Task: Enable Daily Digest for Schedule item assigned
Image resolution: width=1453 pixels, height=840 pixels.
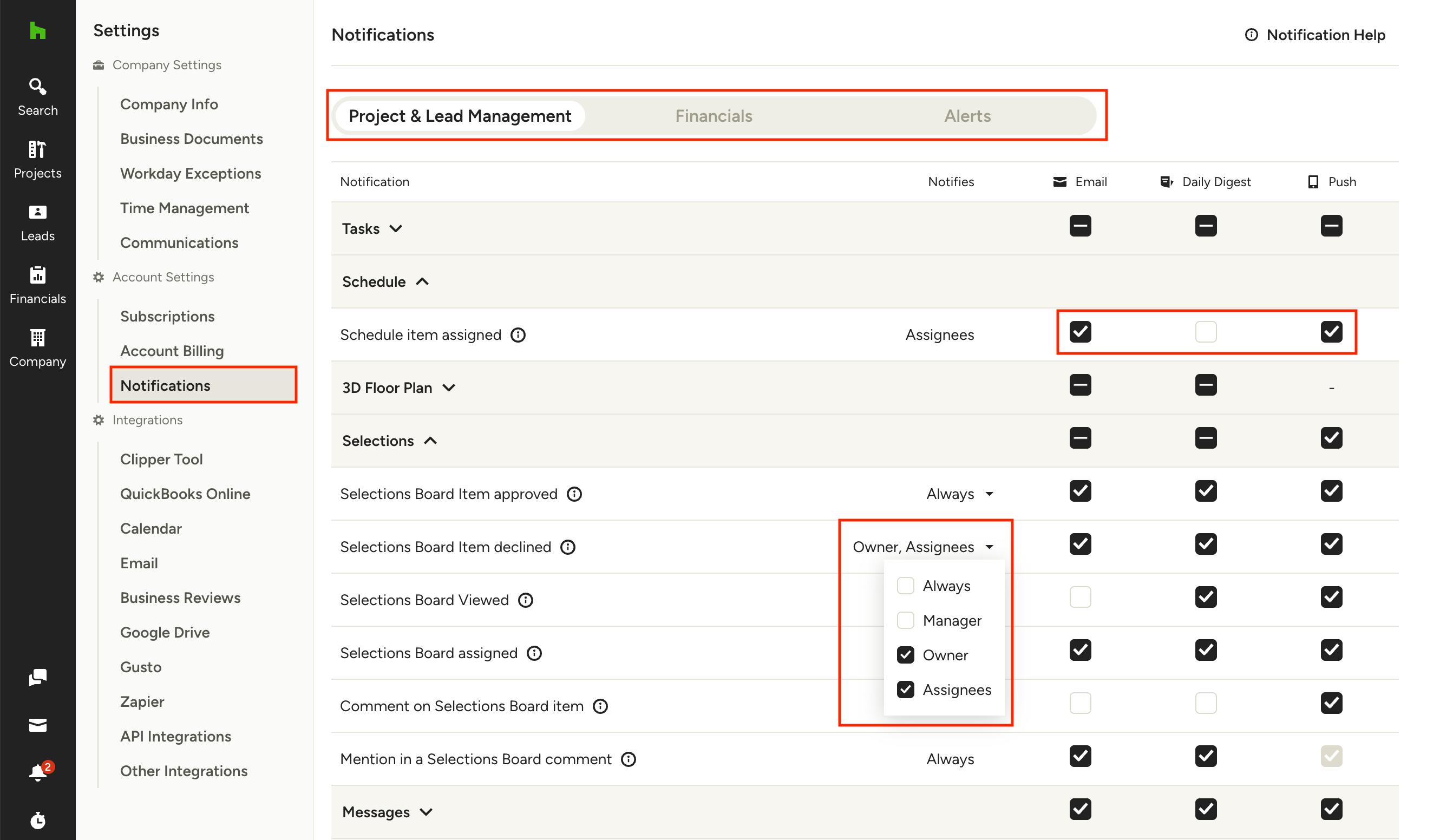Action: pyautogui.click(x=1206, y=332)
